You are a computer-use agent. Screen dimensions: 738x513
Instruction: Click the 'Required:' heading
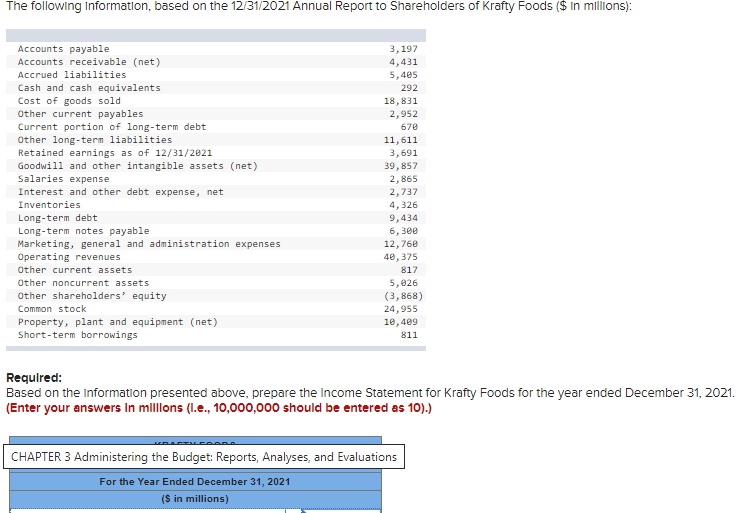(x=34, y=378)
